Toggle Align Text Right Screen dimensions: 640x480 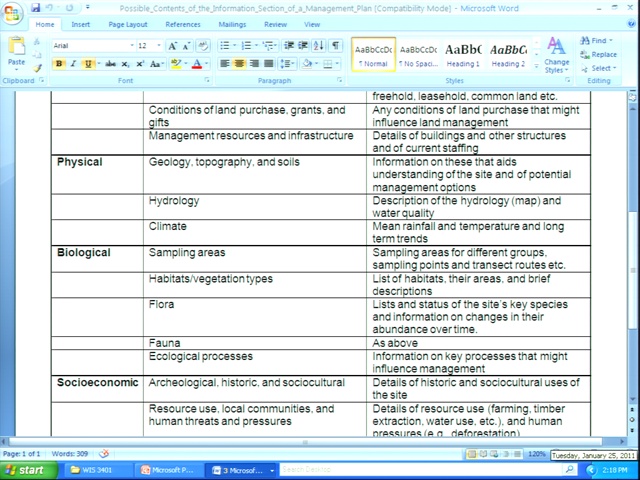click(x=254, y=64)
